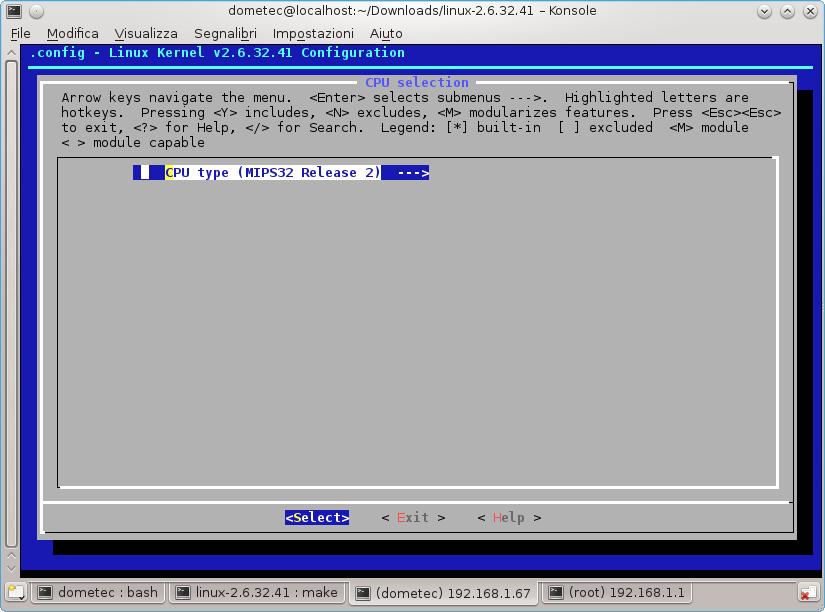Switch to the '(root) 192.168.1.1' tab
The image size is (825, 612).
point(616,592)
